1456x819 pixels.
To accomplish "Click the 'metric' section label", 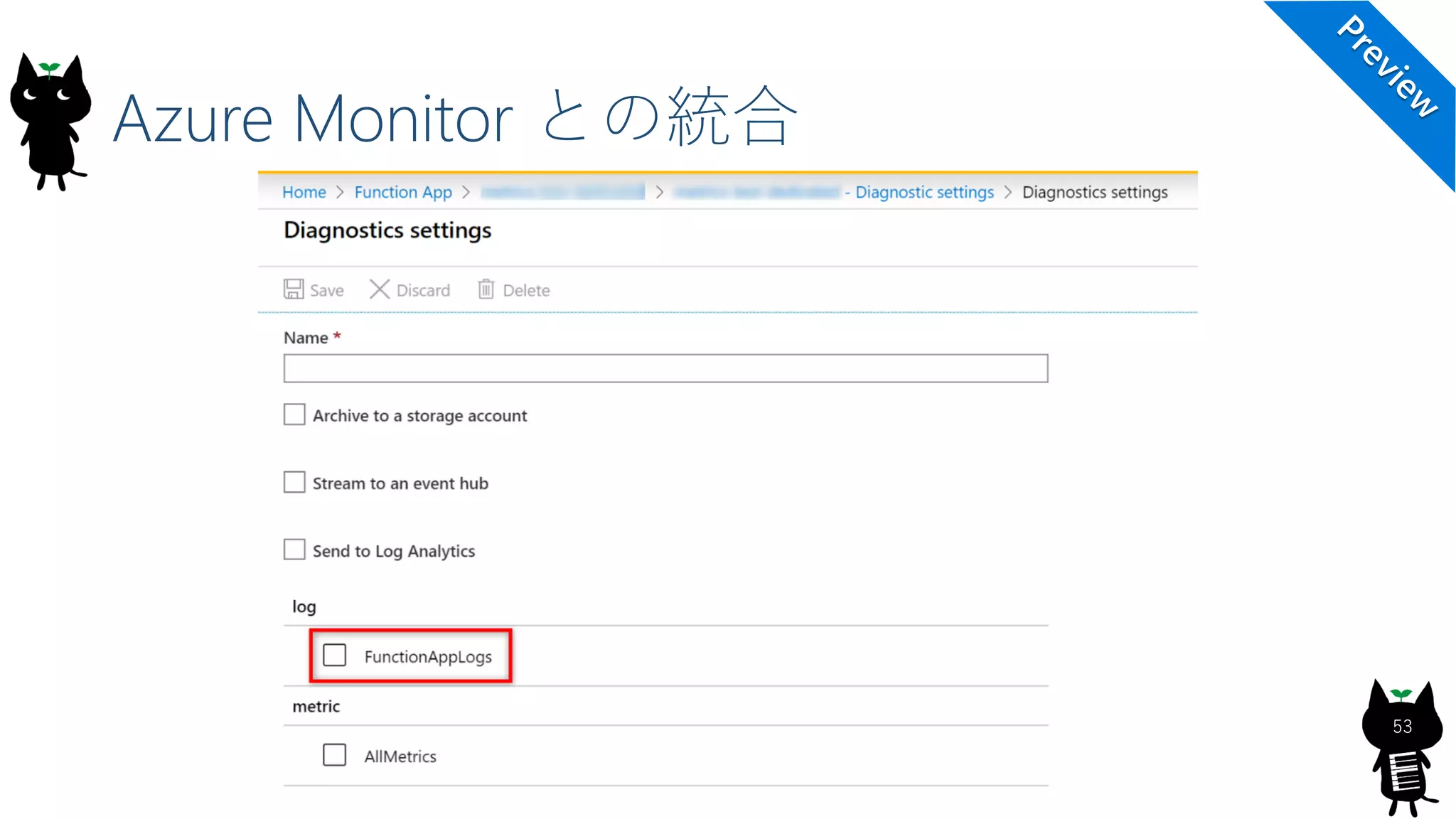I will pyautogui.click(x=316, y=706).
